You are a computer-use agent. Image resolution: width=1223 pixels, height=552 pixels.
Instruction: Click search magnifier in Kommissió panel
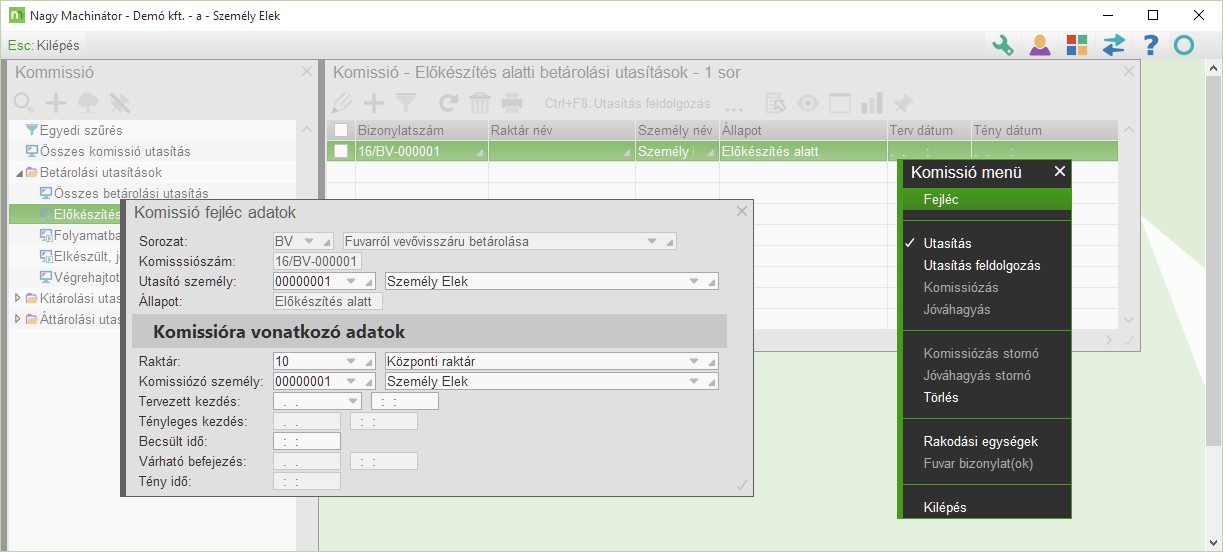tap(24, 102)
